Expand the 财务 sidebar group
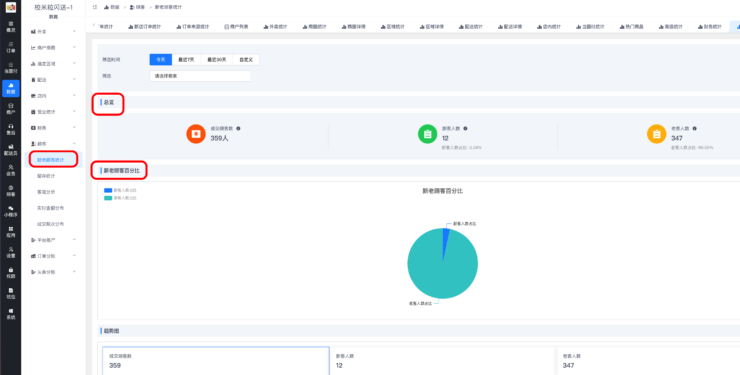740x375 pixels. tap(53, 128)
